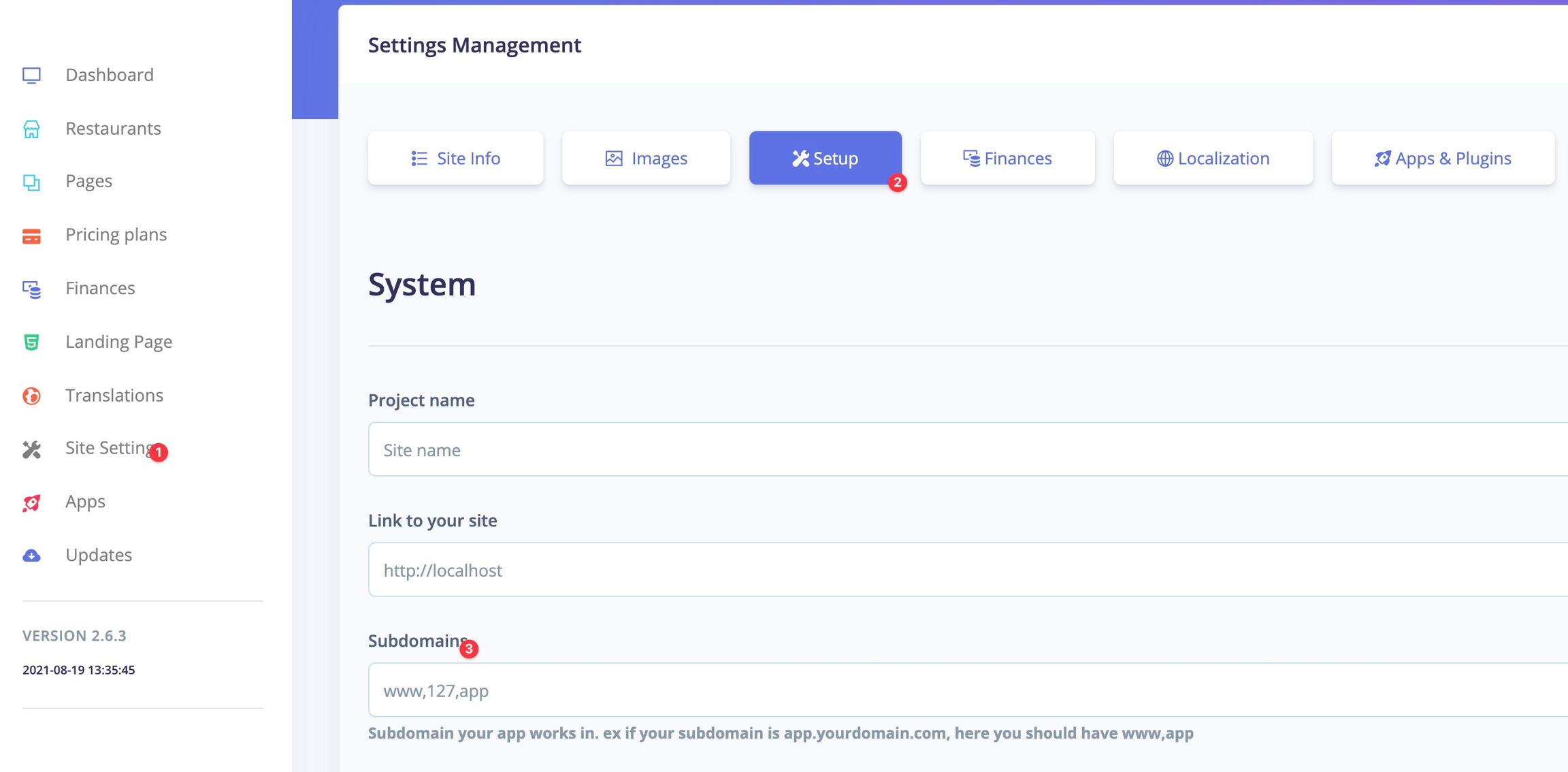Click the Dashboard monitor icon in sidebar

(x=31, y=75)
